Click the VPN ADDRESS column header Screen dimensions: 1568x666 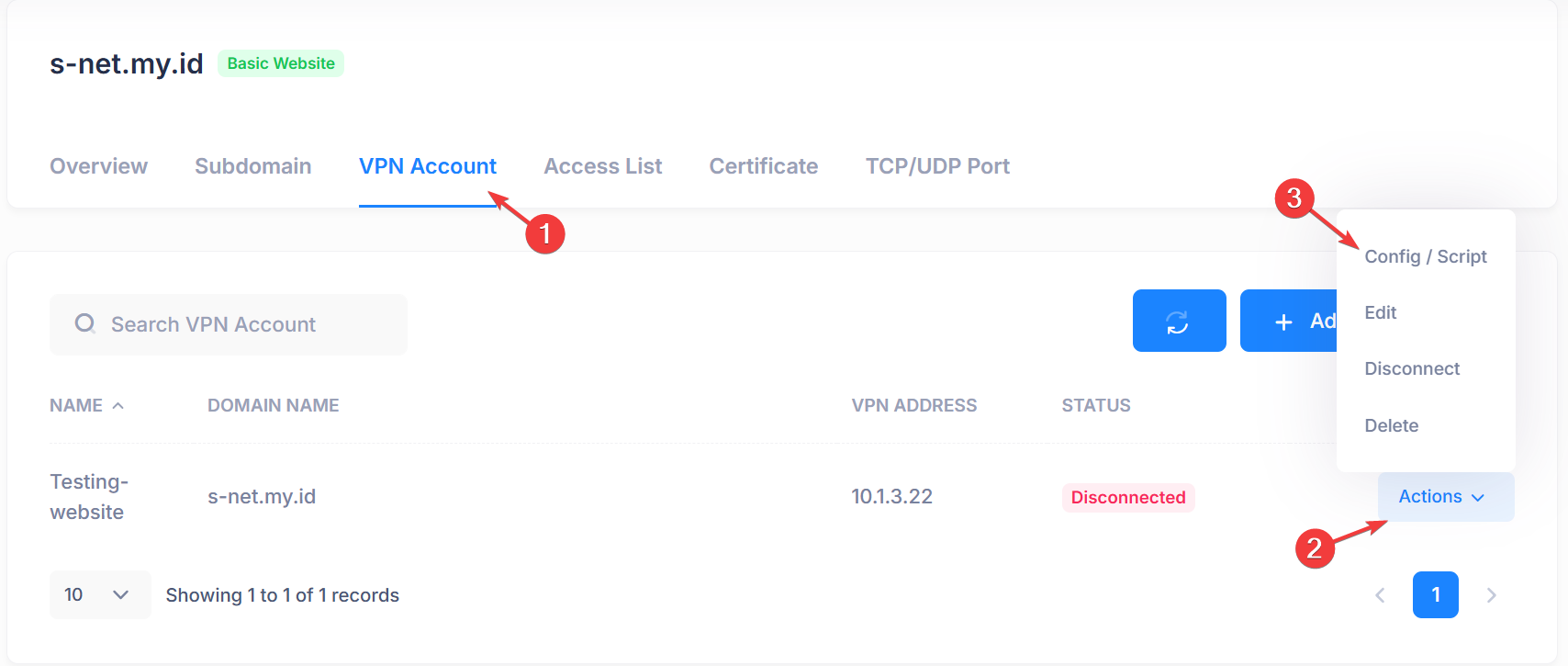click(913, 405)
